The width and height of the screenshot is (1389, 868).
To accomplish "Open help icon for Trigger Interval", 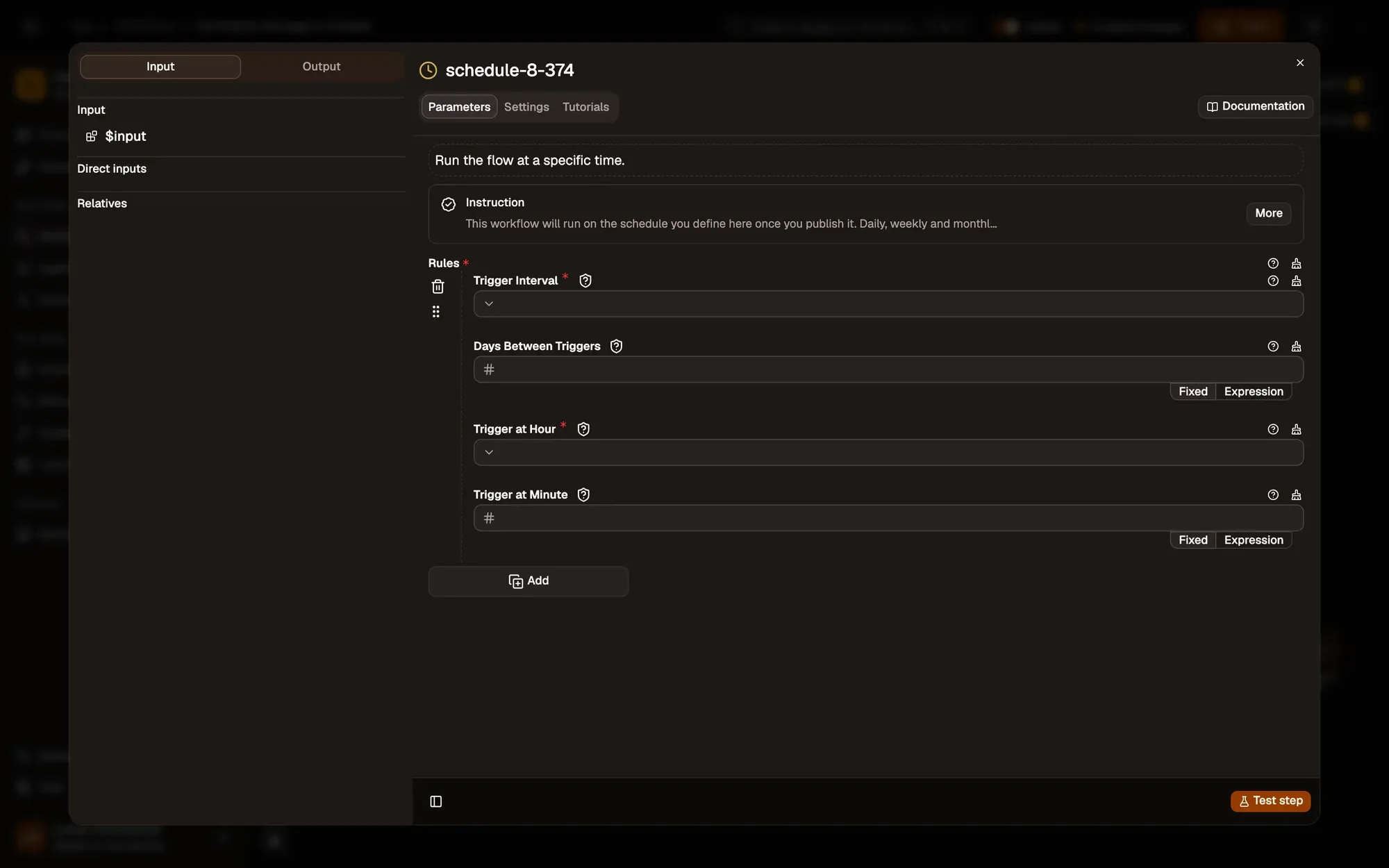I will tap(1273, 281).
